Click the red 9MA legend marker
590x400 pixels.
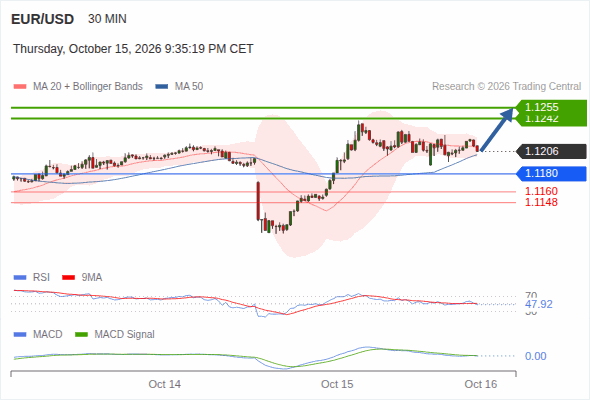(68, 278)
